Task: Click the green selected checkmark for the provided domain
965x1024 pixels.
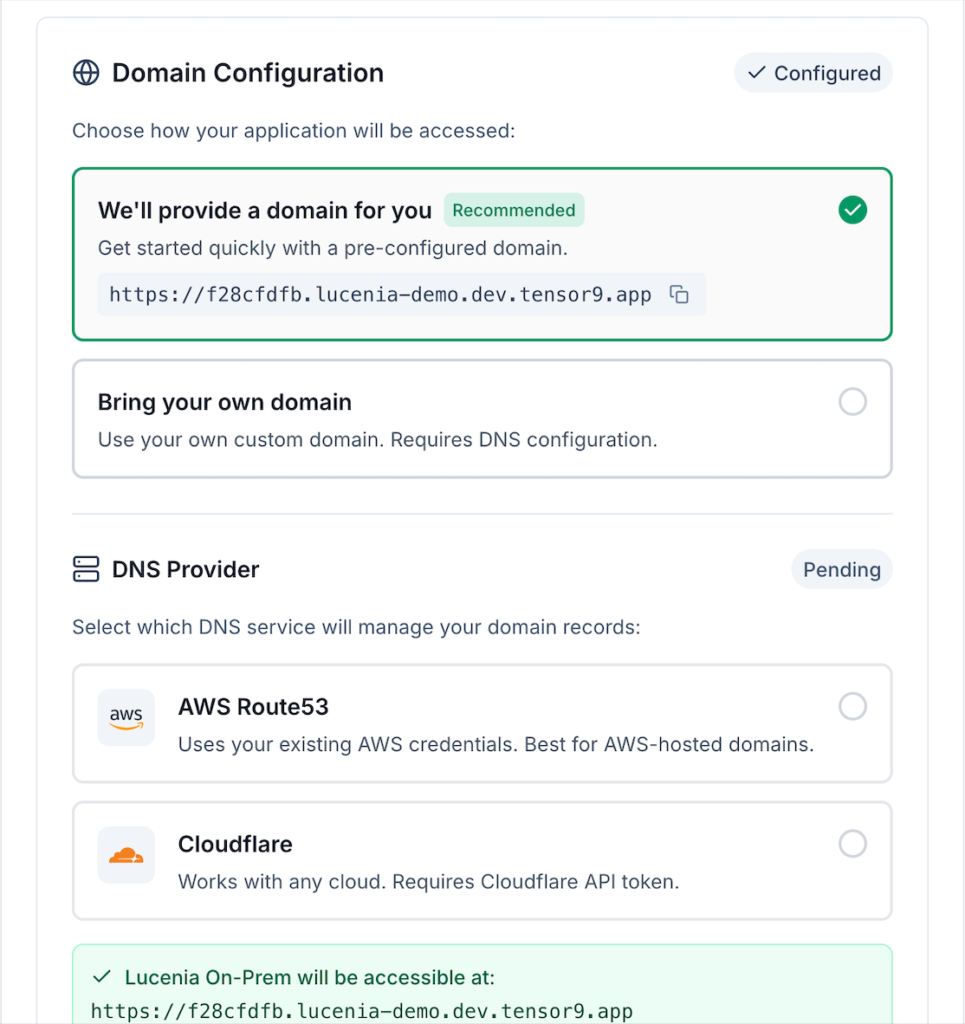Action: pos(853,210)
